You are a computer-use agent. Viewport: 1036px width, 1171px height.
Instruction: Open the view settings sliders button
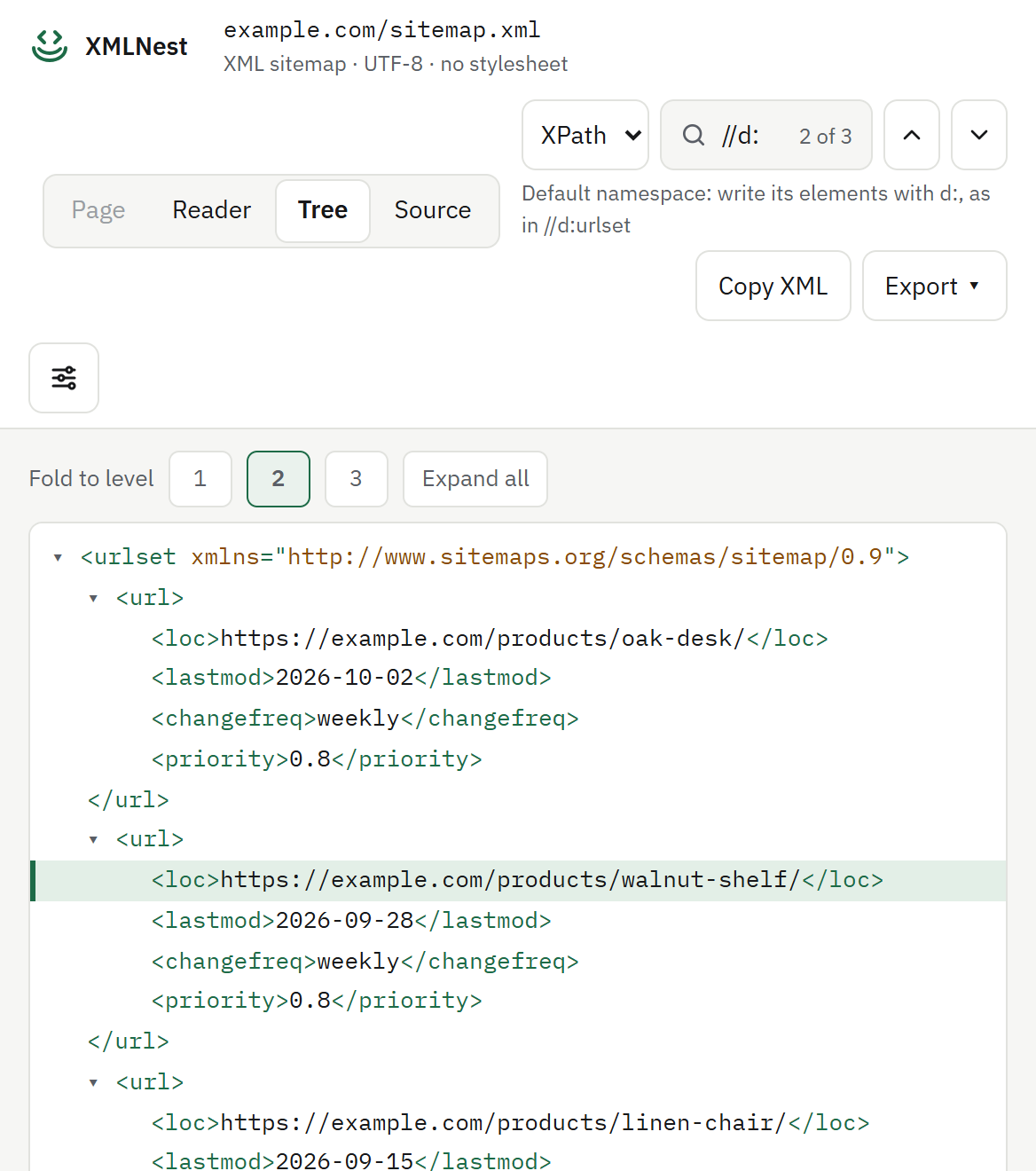[x=64, y=378]
